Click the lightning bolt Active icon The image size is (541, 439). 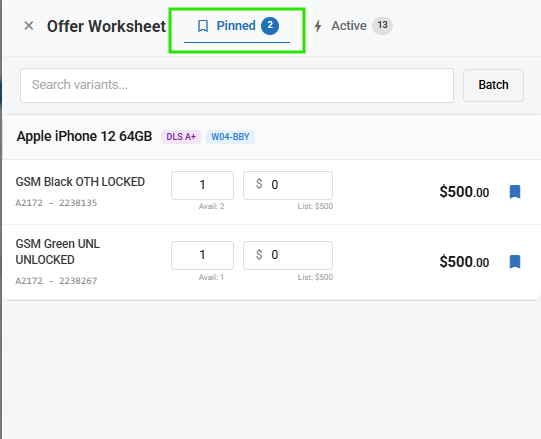(318, 26)
